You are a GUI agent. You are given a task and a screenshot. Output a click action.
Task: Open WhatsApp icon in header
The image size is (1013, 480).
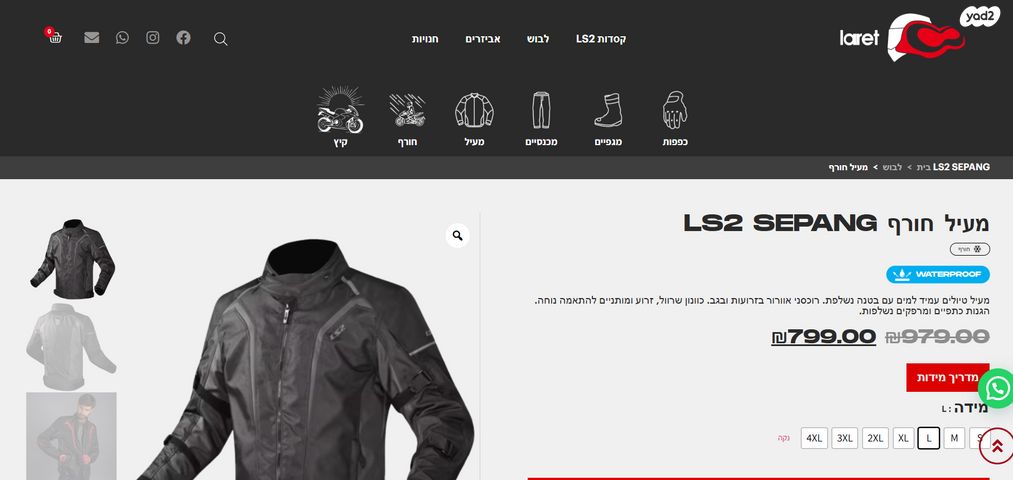(122, 37)
